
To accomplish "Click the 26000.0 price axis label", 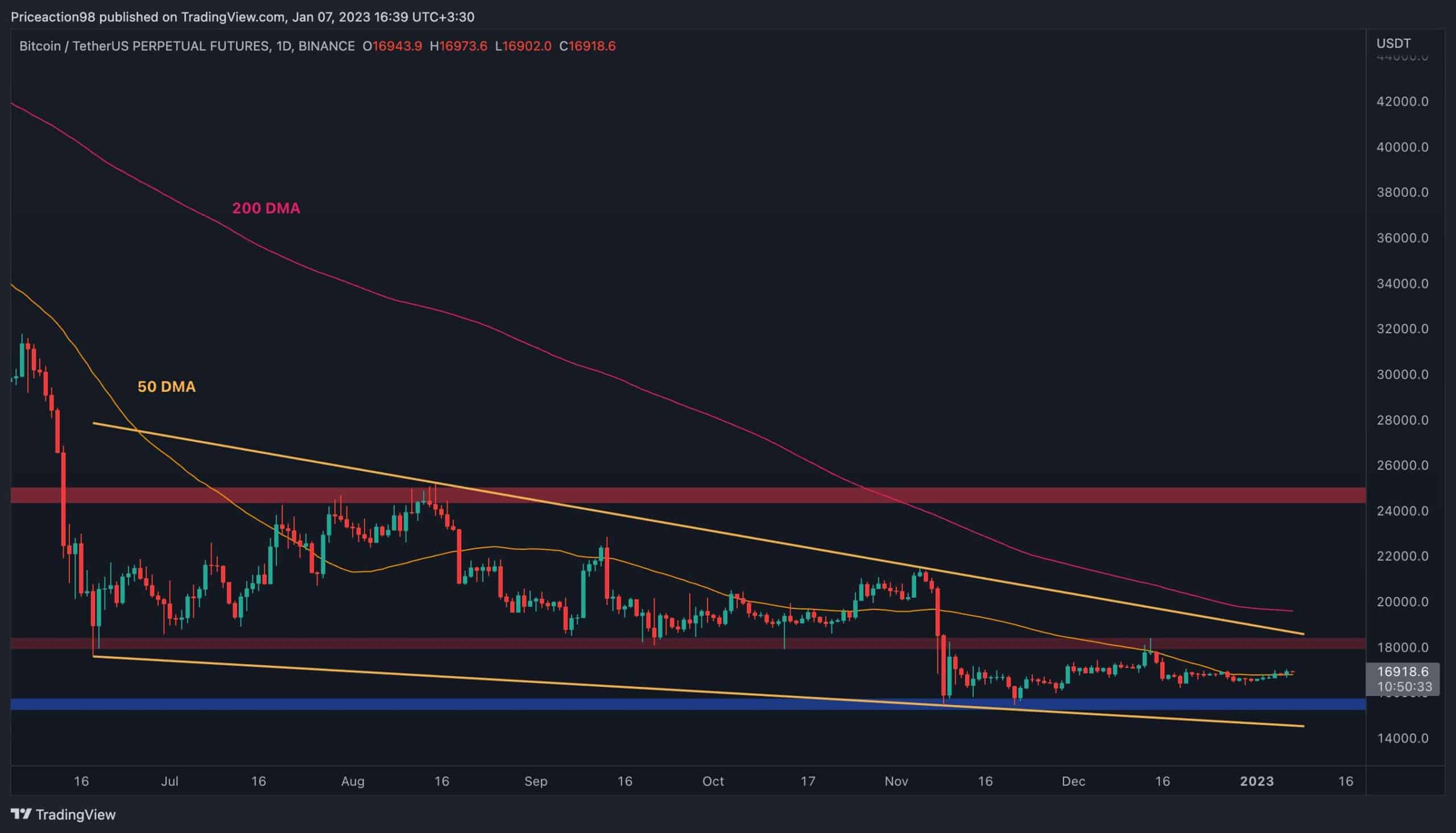I will (x=1402, y=465).
